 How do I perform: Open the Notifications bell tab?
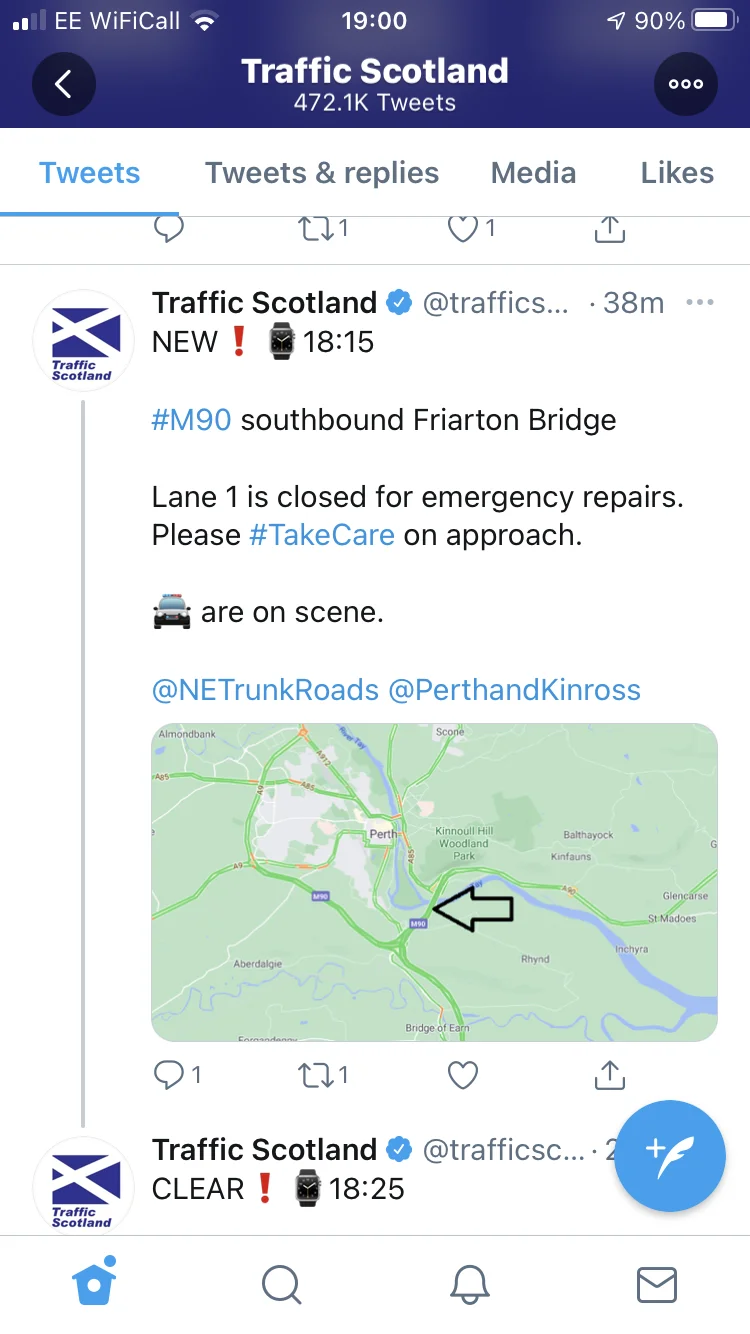(x=469, y=1284)
